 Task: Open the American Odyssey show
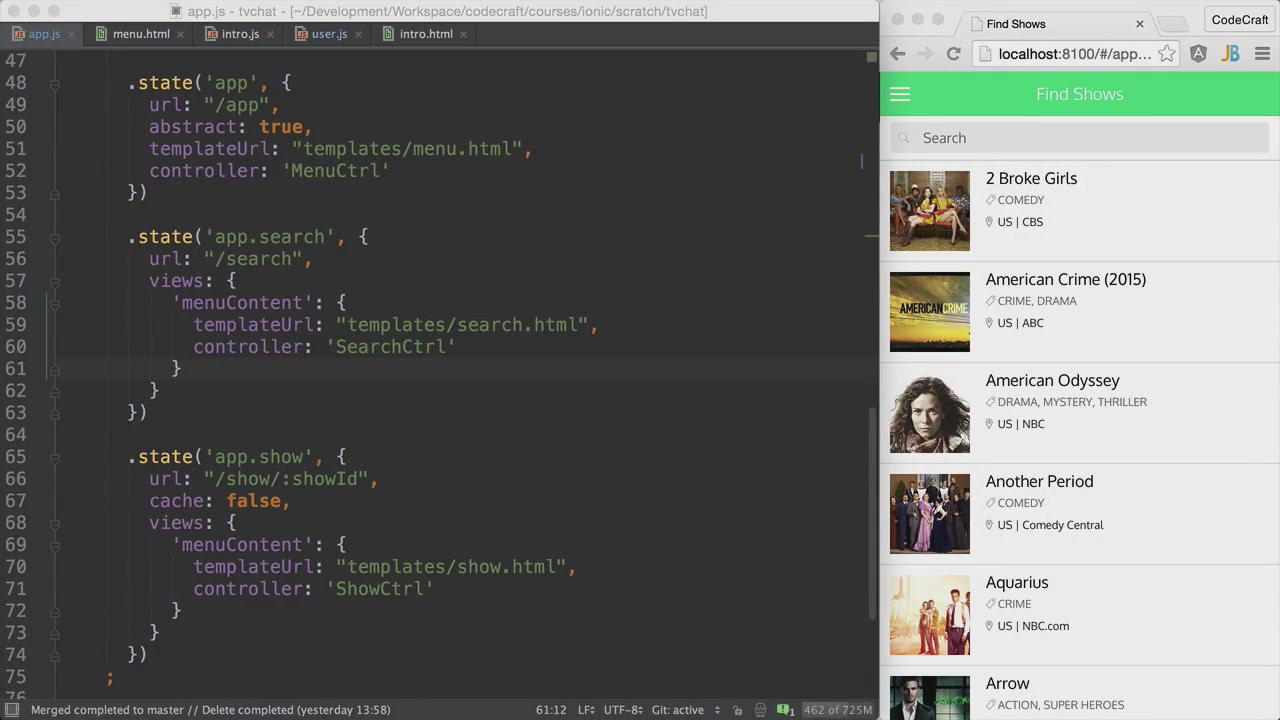coord(1080,412)
